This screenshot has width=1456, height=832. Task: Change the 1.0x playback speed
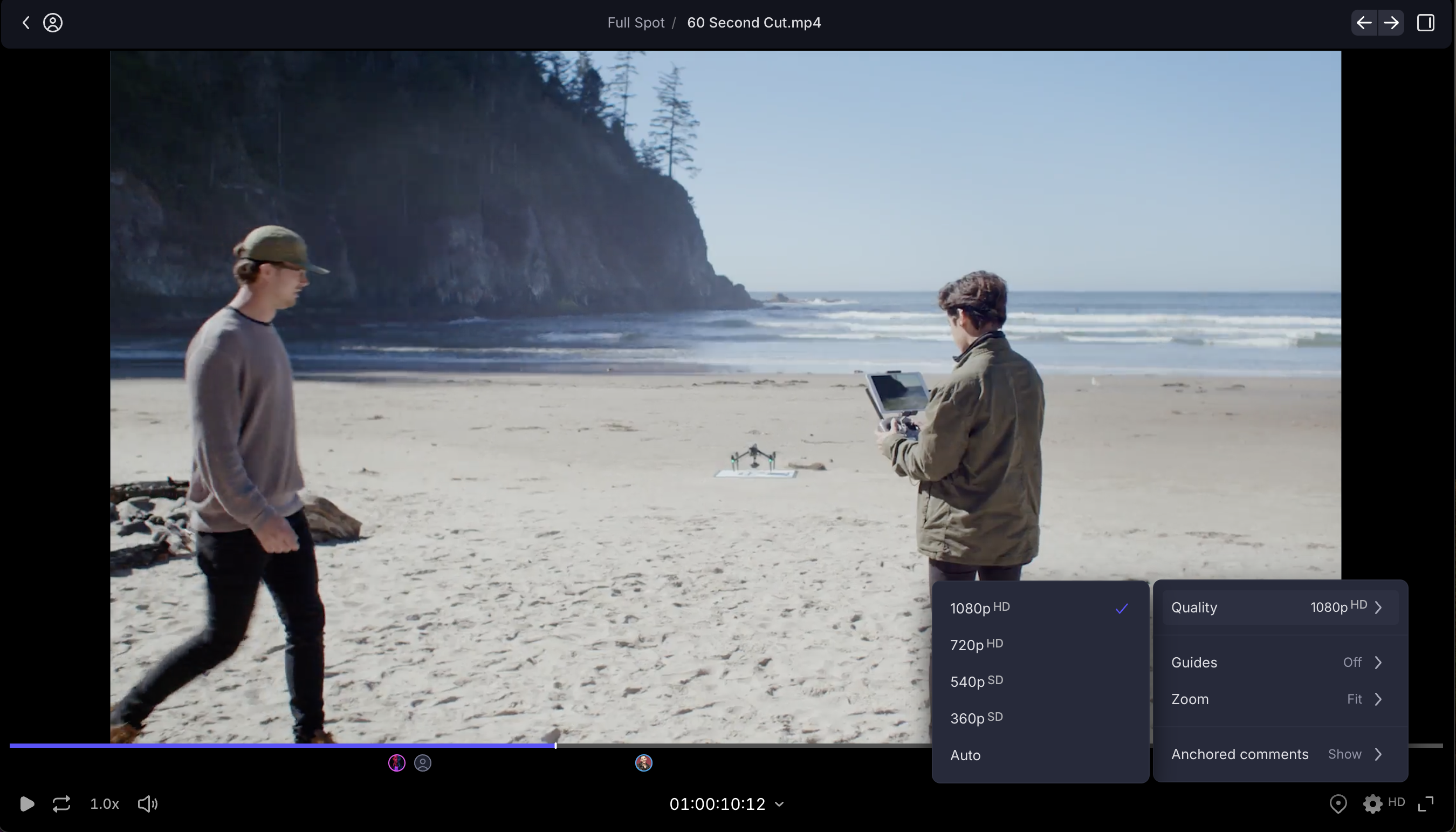105,804
